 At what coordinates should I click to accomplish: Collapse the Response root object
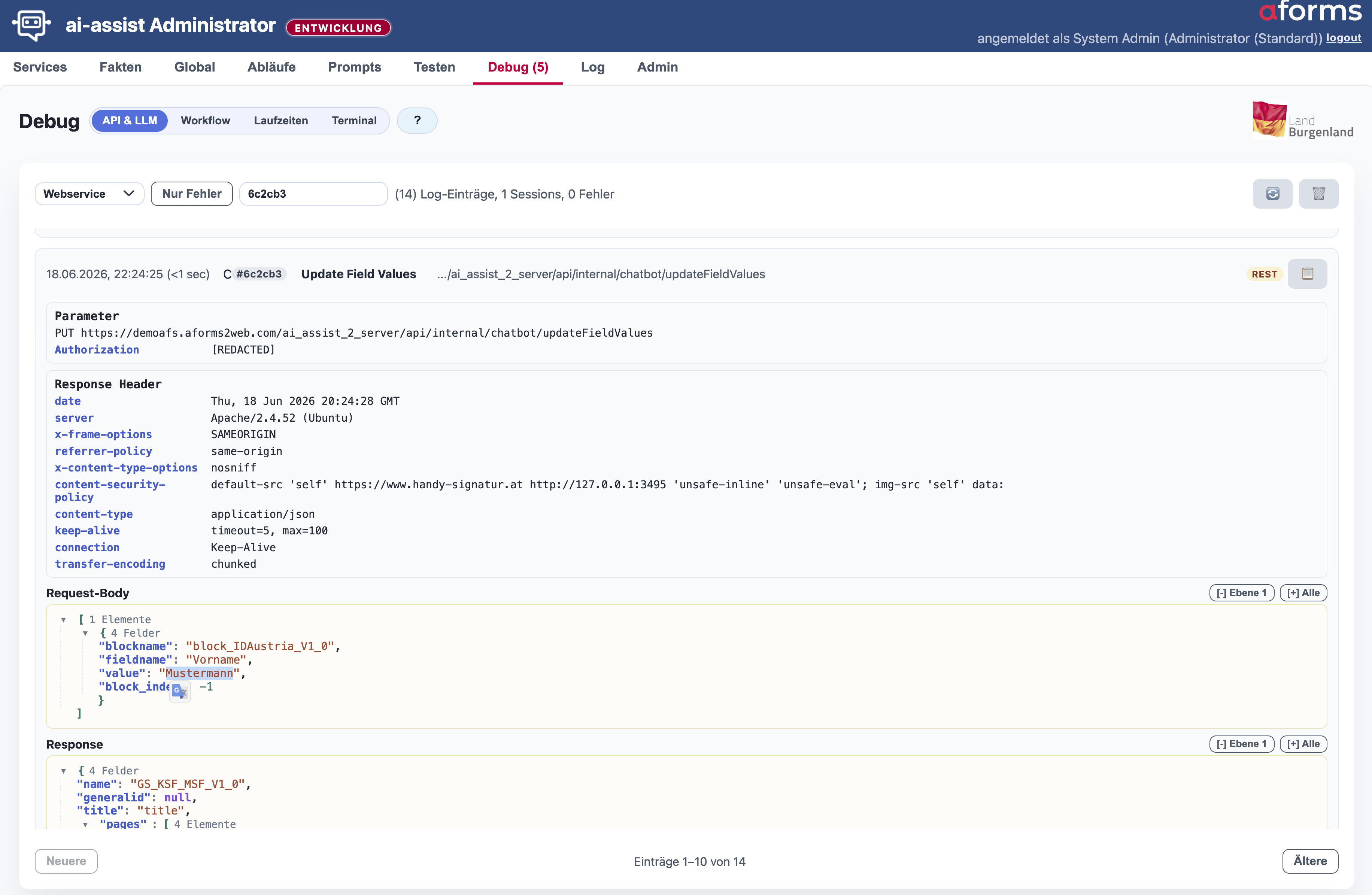[x=63, y=771]
